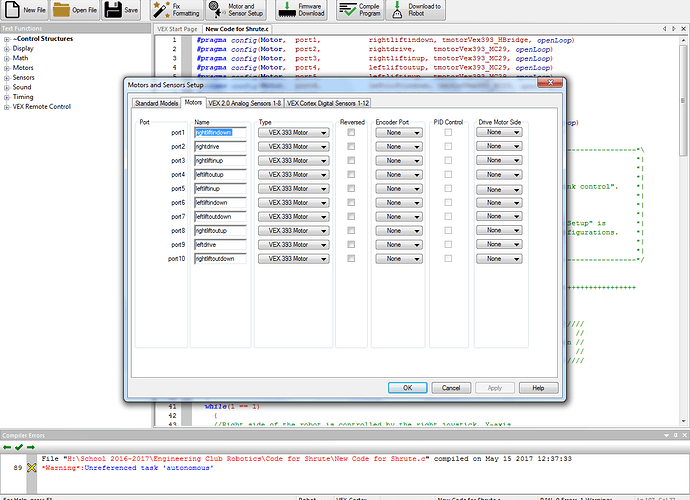Click the port9 name field leftdrive
Viewport: 690px width, 500px height.
(x=220, y=245)
